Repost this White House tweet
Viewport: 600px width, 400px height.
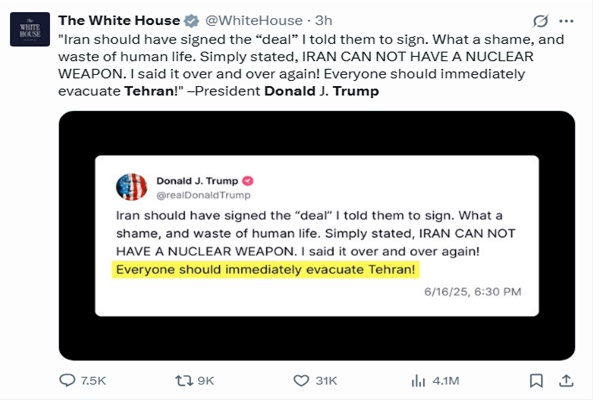point(182,381)
